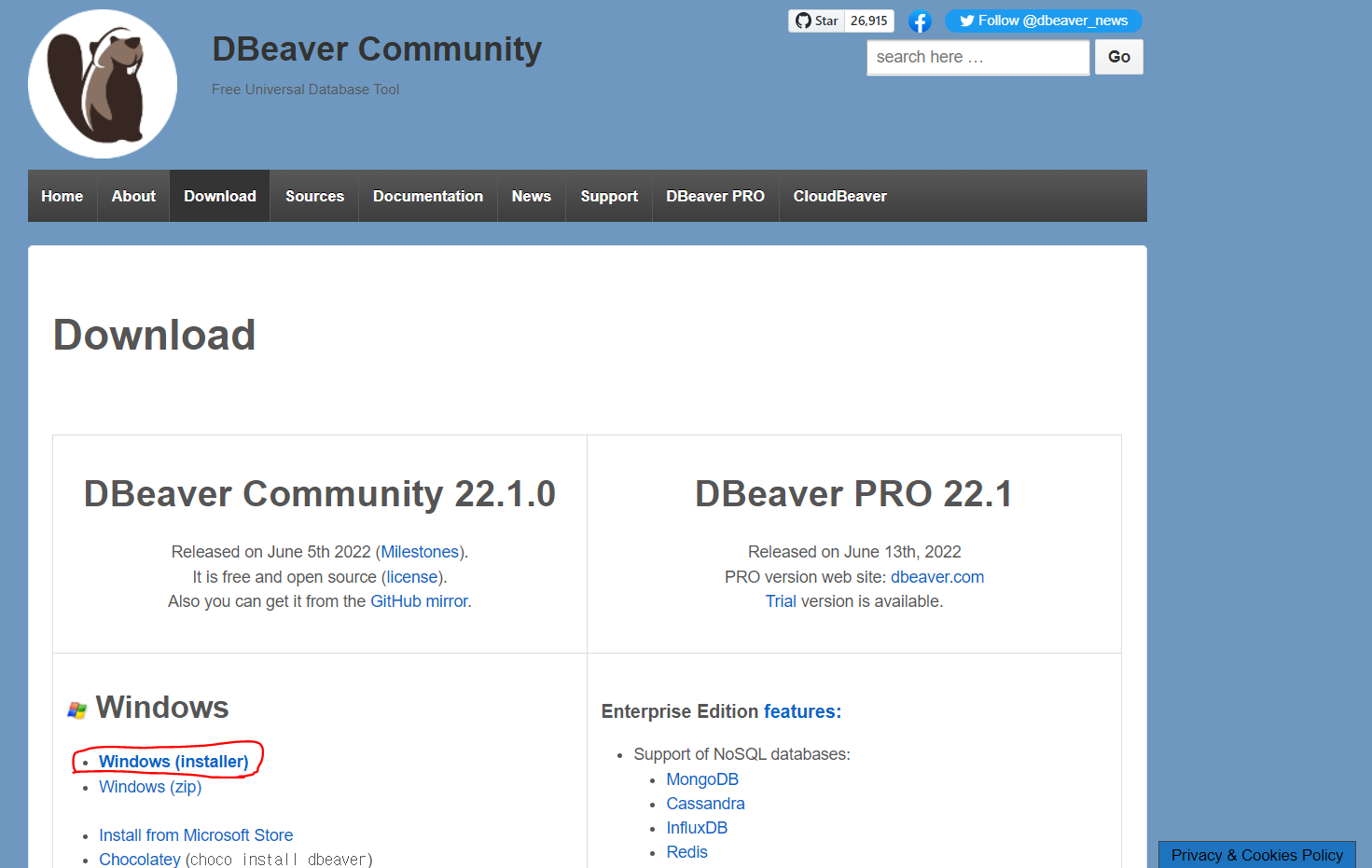
Task: Open the MongoDB link
Action: coord(702,779)
